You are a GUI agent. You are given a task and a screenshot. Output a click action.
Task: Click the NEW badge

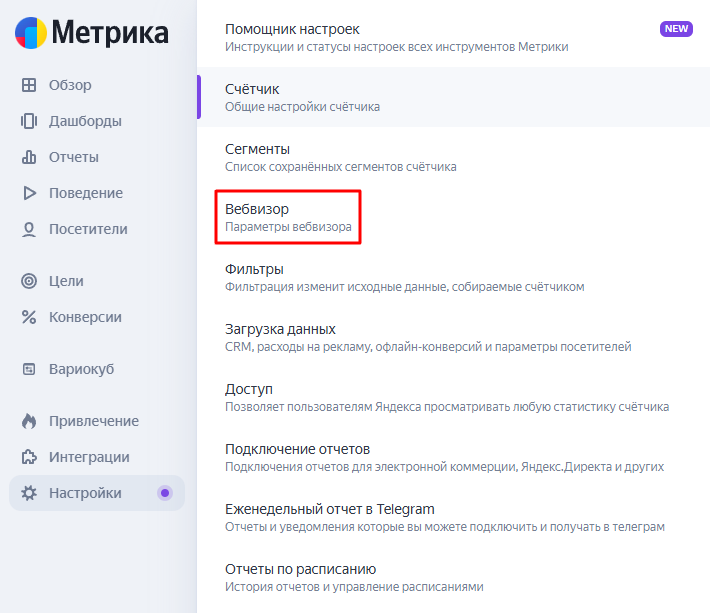pos(676,29)
